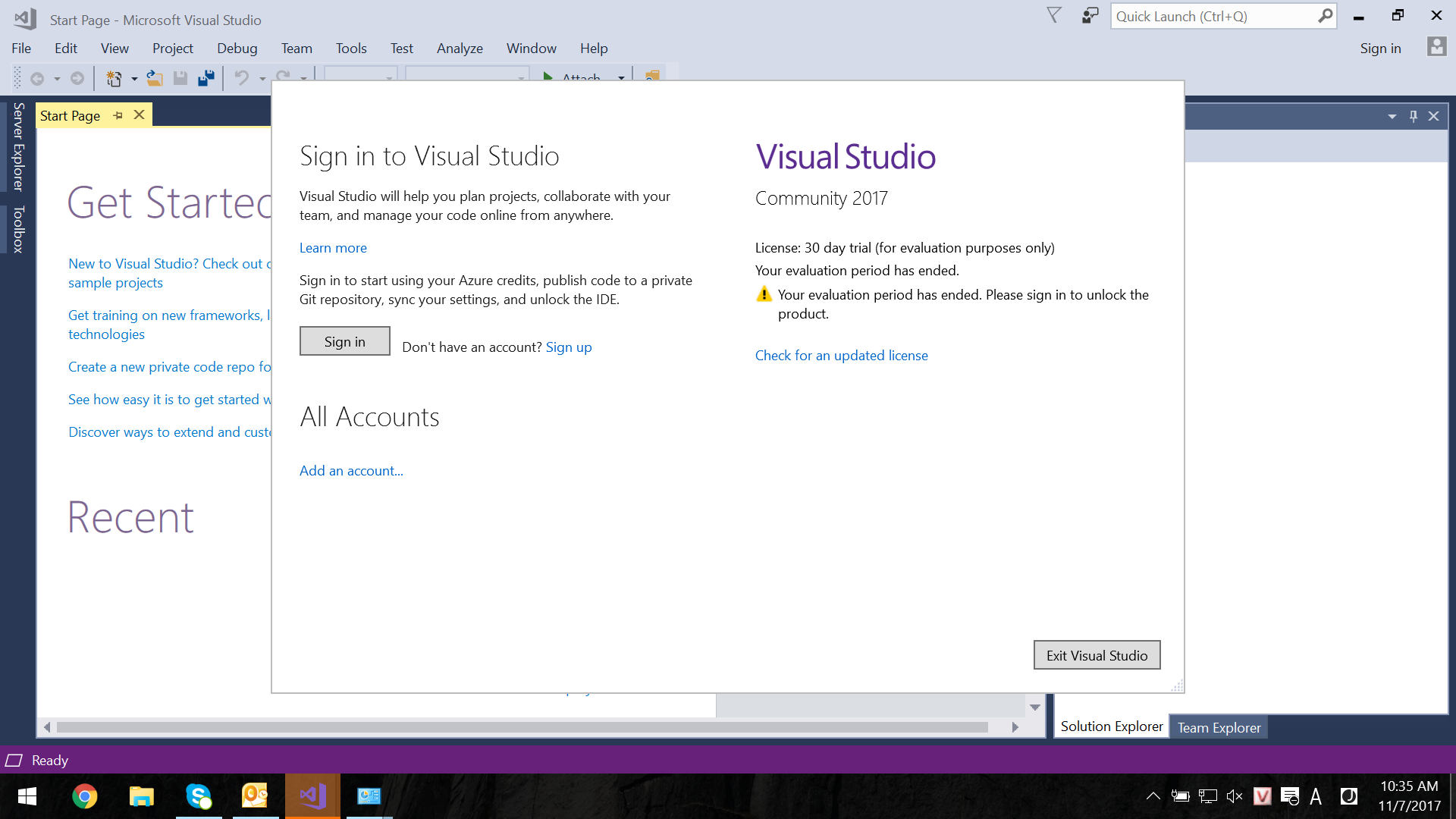This screenshot has height=819, width=1456.
Task: Click Sign in at top right corner
Action: pyautogui.click(x=1380, y=48)
